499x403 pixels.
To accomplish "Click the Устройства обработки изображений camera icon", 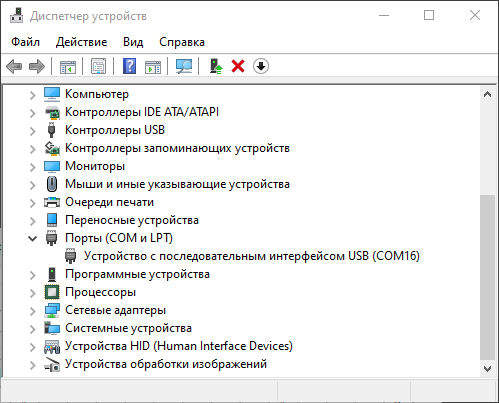I will coord(52,364).
